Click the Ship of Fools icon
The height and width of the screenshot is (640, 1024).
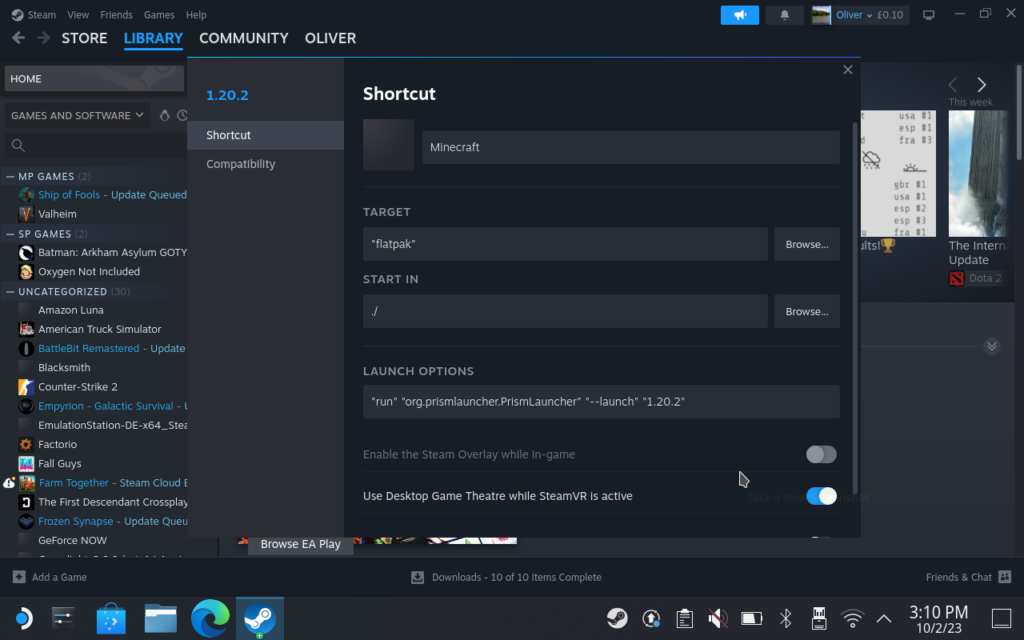click(26, 195)
